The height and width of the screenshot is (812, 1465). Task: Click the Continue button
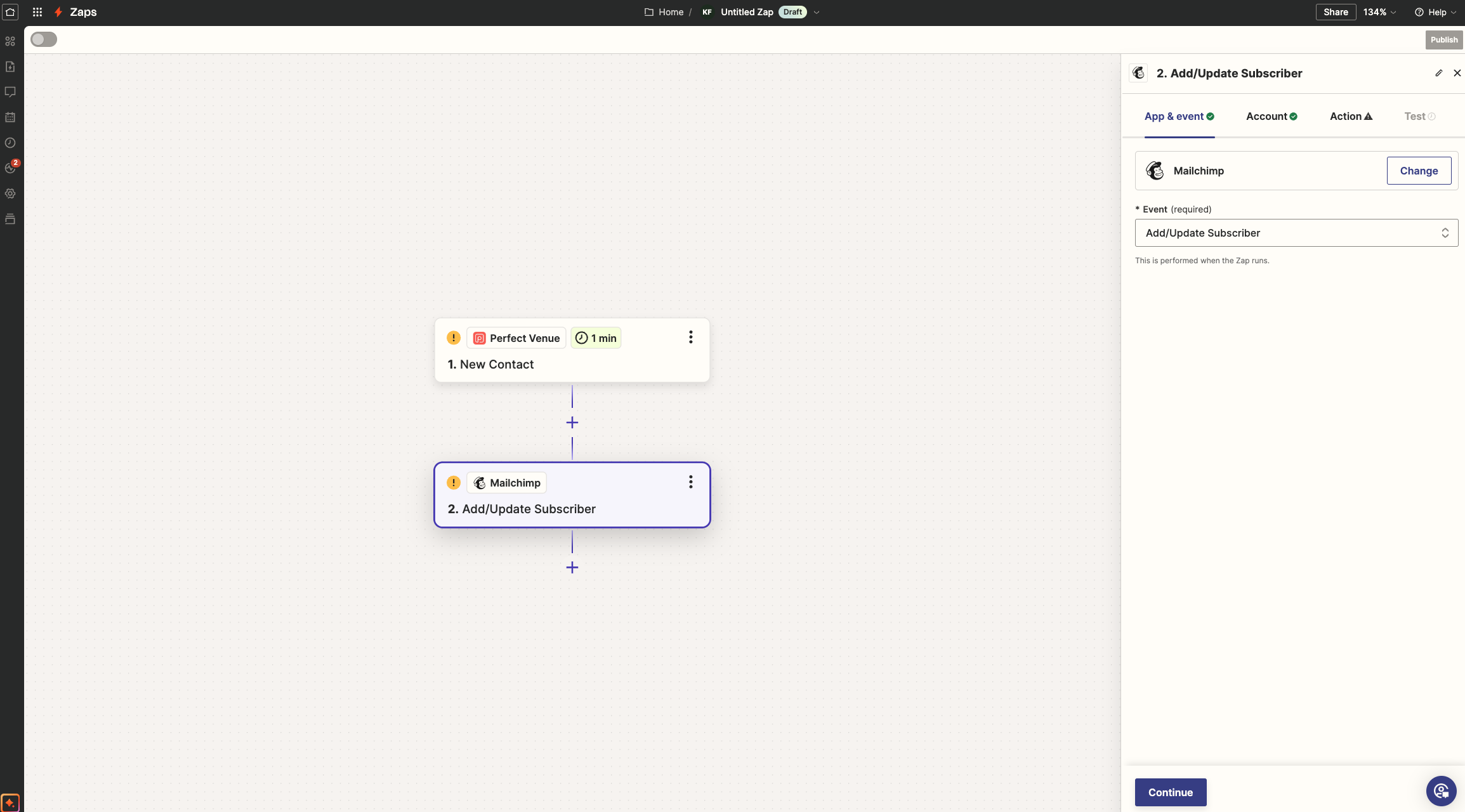point(1170,792)
